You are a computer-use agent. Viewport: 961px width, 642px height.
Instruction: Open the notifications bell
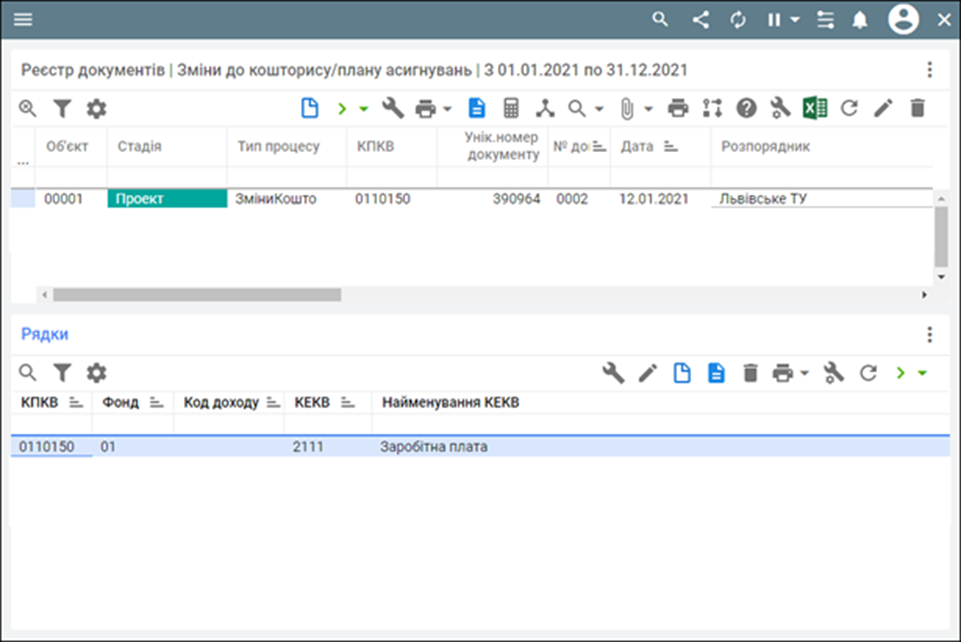pos(859,20)
